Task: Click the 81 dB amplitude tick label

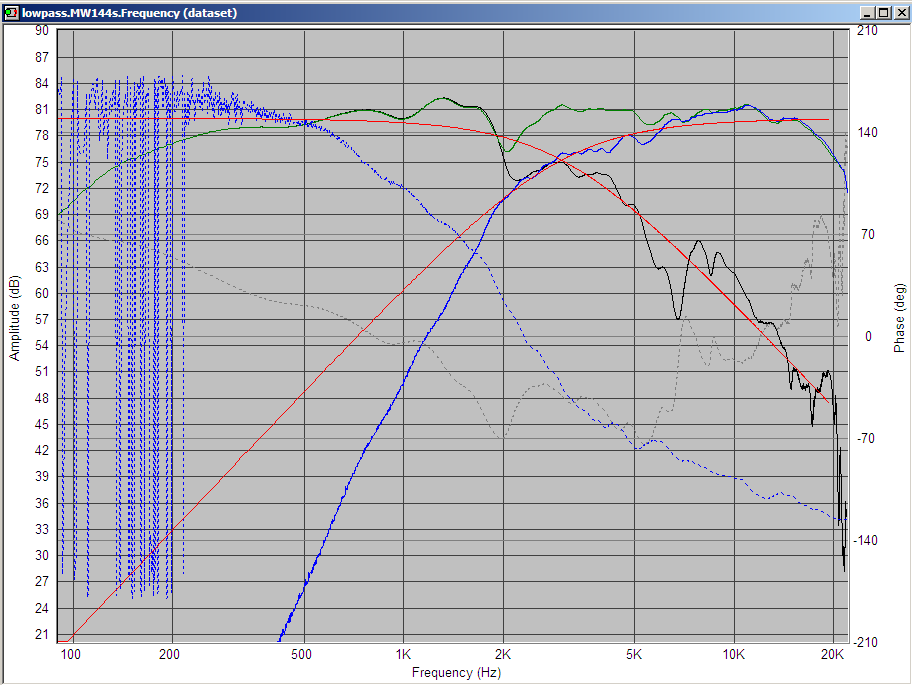Action: click(42, 109)
